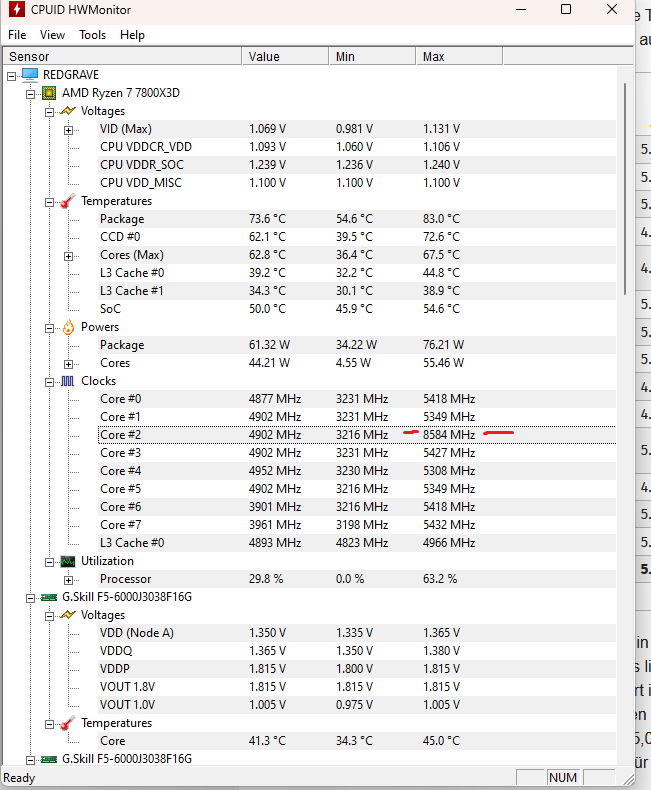
Task: Click the vertical scrollbar thumb
Action: (x=625, y=189)
